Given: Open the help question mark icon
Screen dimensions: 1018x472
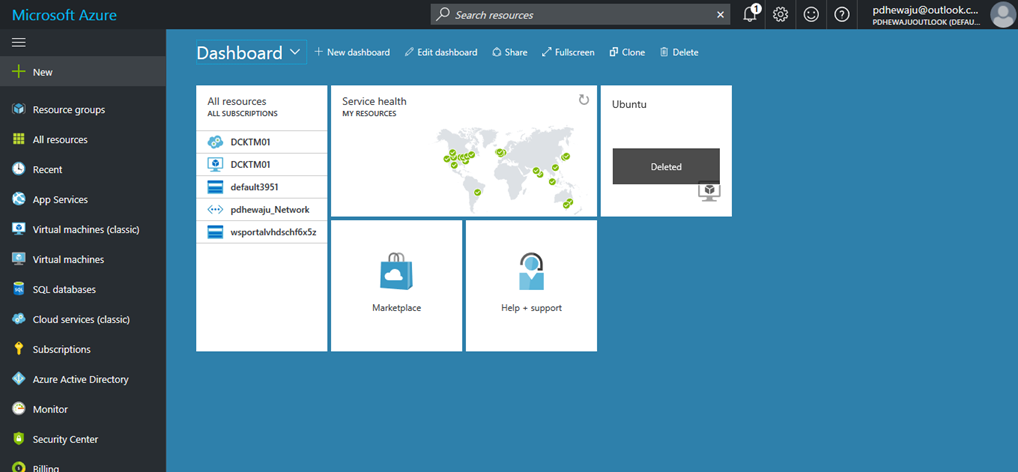Looking at the screenshot, I should 842,14.
